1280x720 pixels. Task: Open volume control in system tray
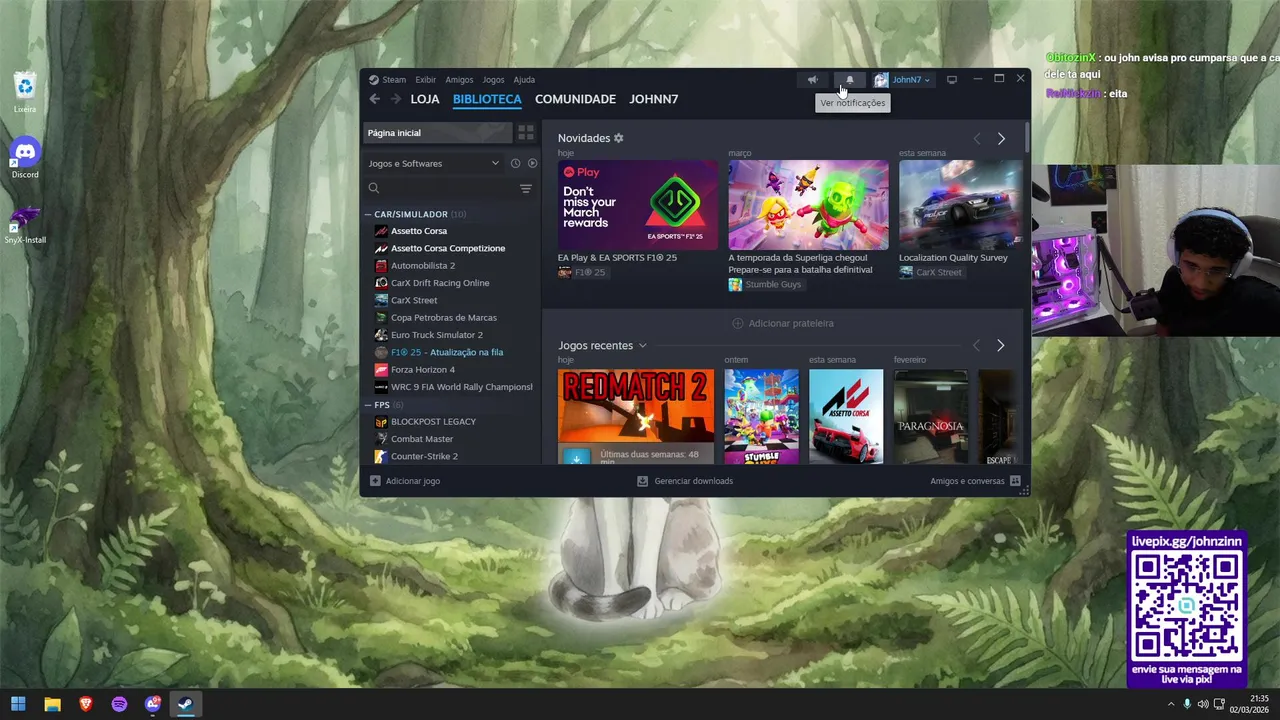point(1202,704)
